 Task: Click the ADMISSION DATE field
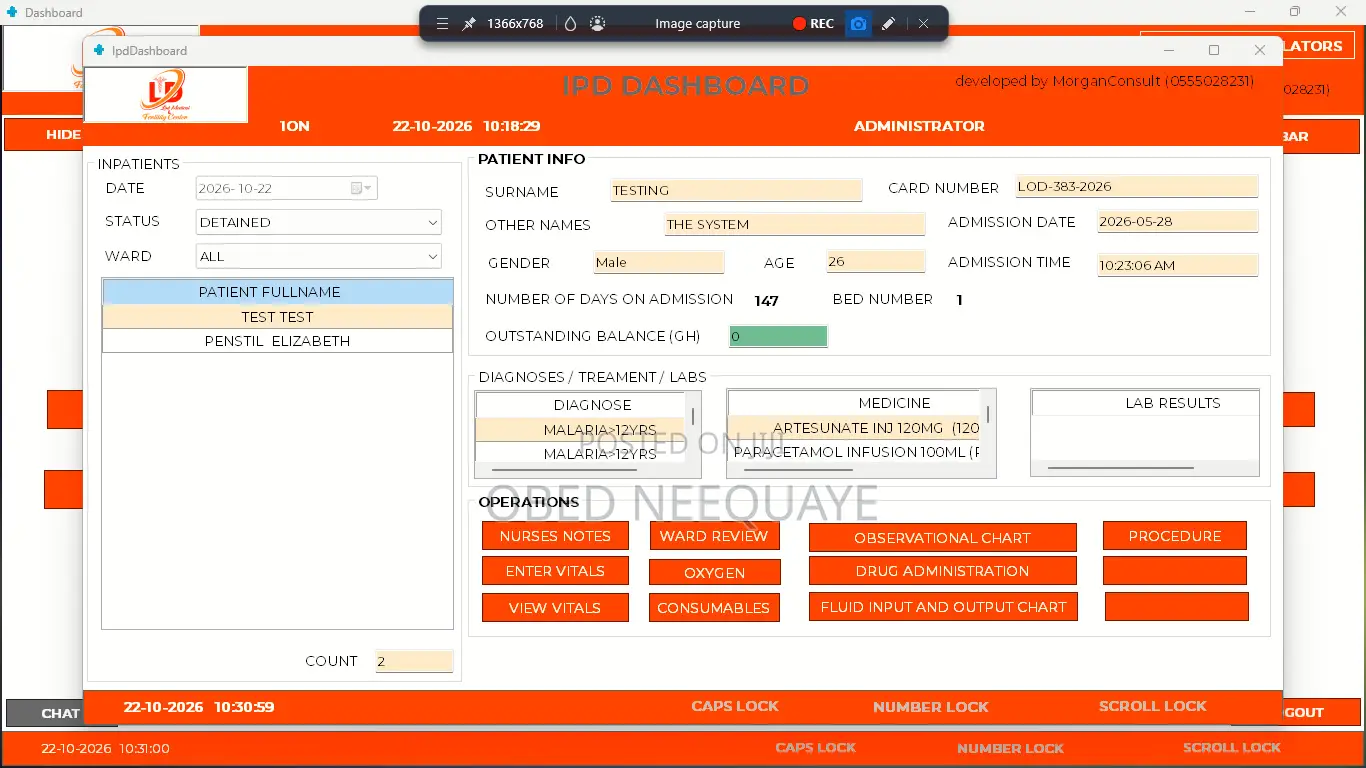[x=1178, y=222]
